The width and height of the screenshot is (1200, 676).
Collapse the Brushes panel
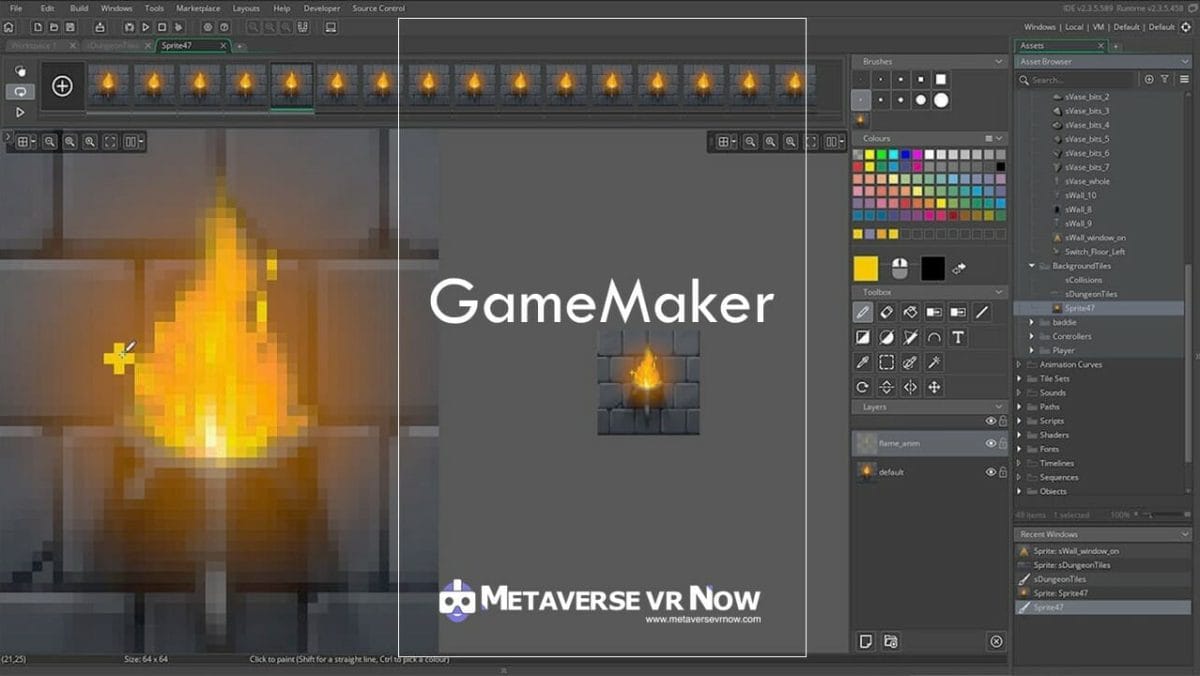pyautogui.click(x=999, y=62)
